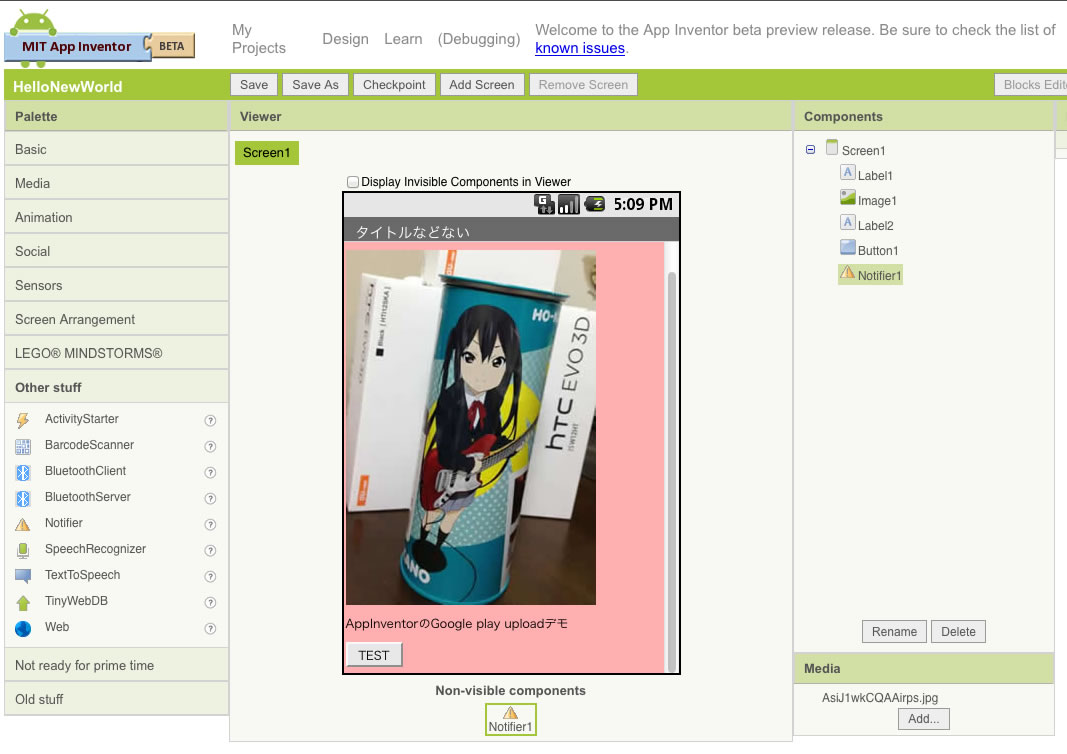This screenshot has height=754, width=1067.
Task: Collapse the Screen1 tree node
Action: pos(810,150)
